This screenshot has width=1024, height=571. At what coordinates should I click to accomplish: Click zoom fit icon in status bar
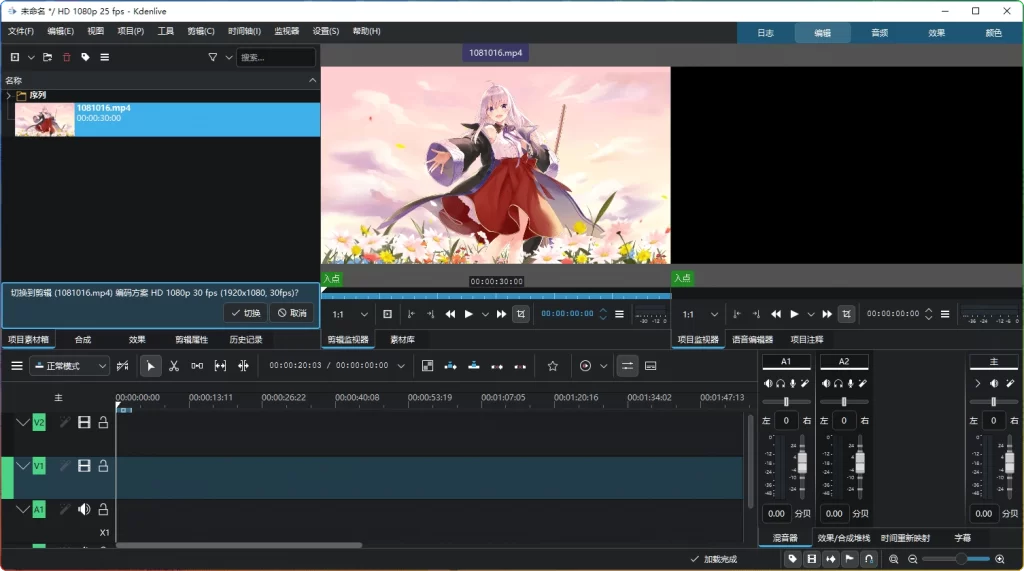(x=893, y=559)
